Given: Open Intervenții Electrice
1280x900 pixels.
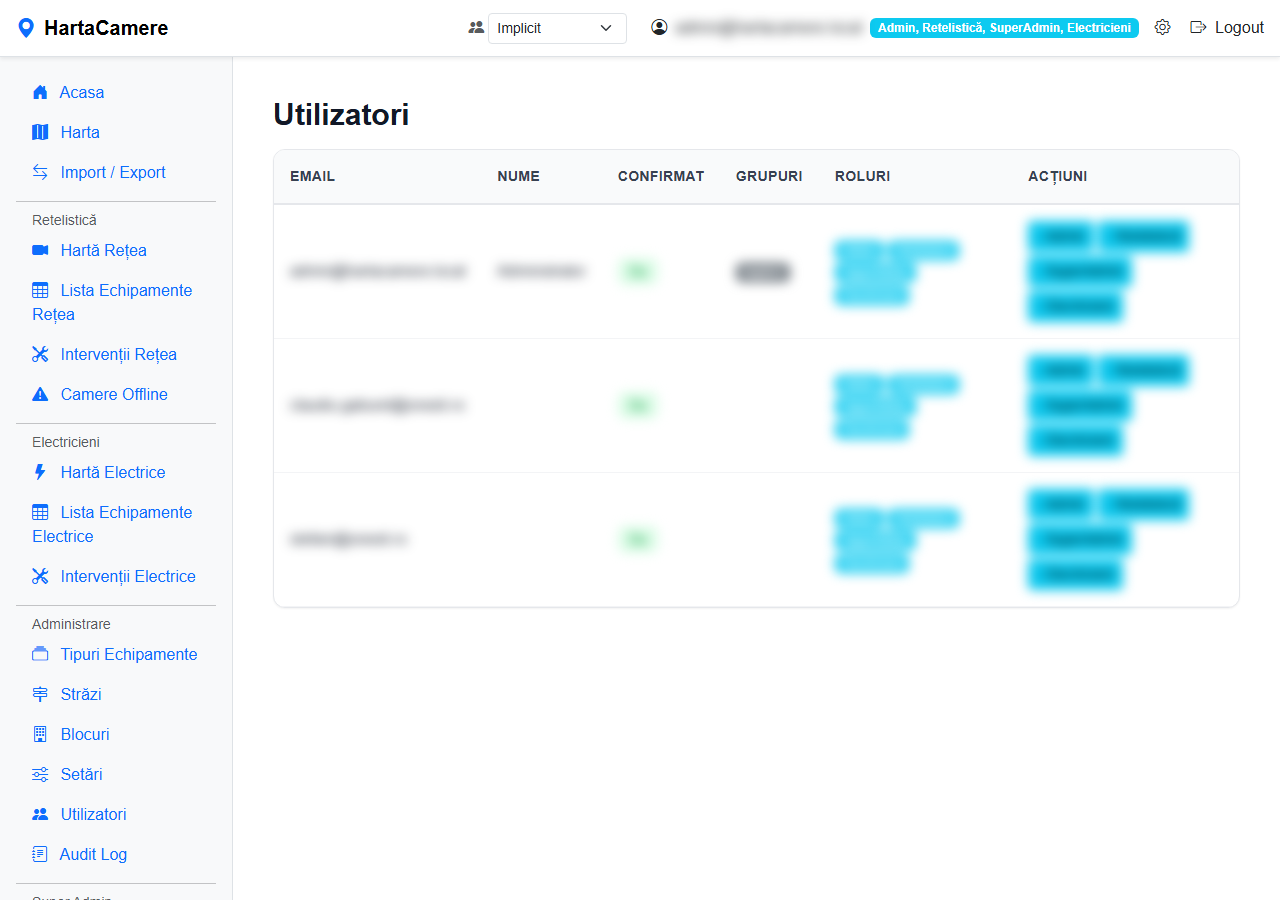Looking at the screenshot, I should (128, 576).
